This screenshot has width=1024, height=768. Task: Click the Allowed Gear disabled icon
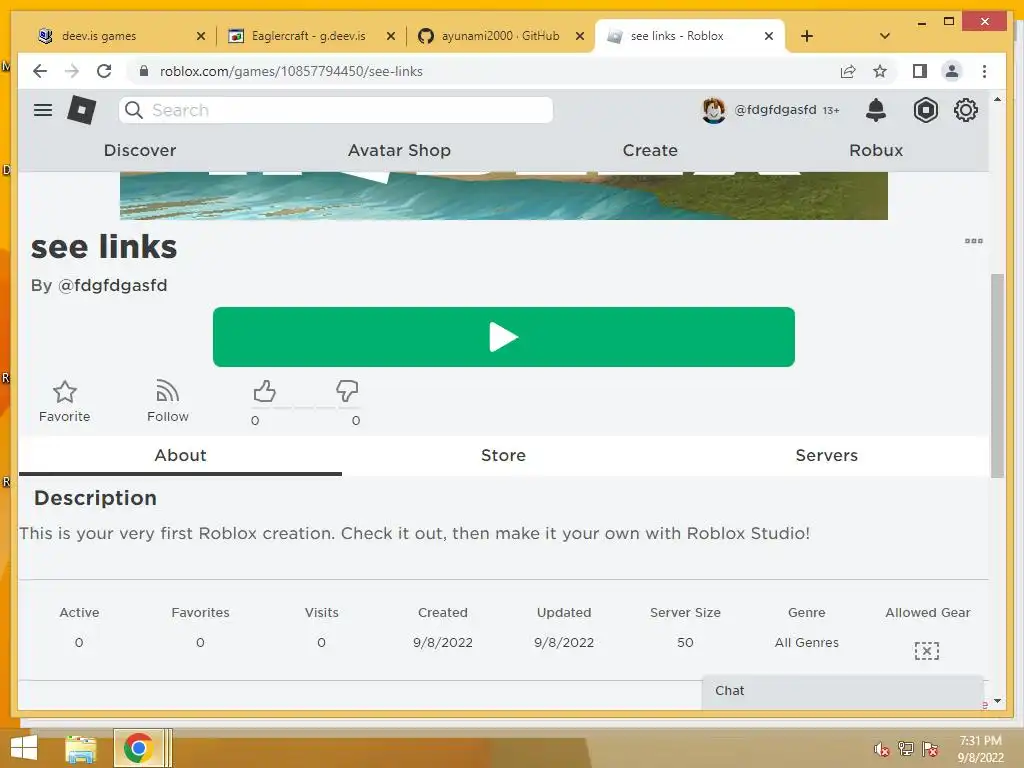[x=927, y=650]
